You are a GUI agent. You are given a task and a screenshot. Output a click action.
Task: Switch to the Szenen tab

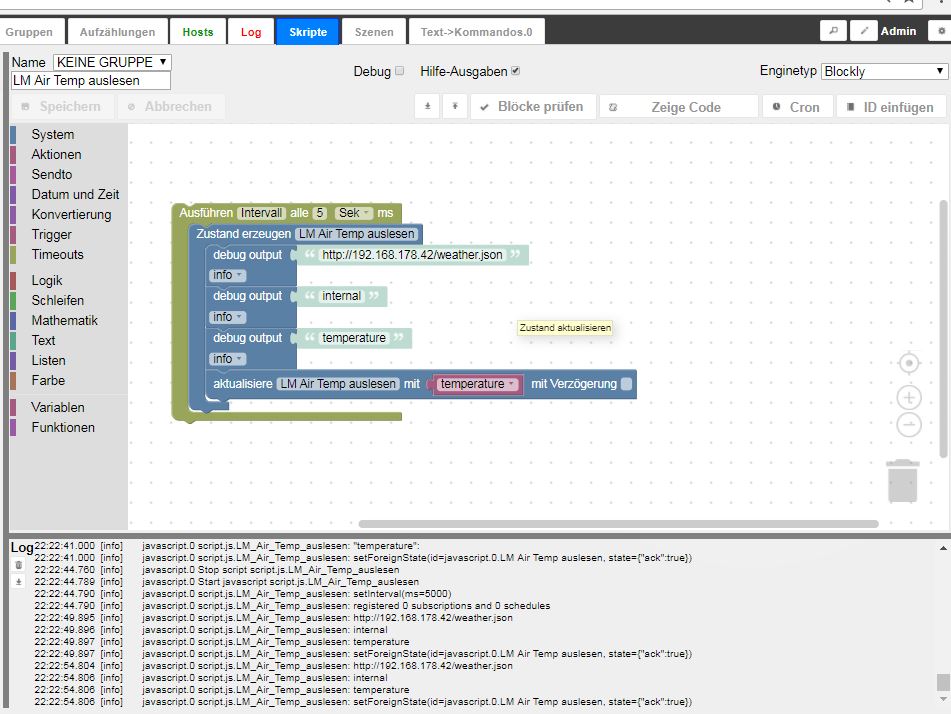point(374,32)
